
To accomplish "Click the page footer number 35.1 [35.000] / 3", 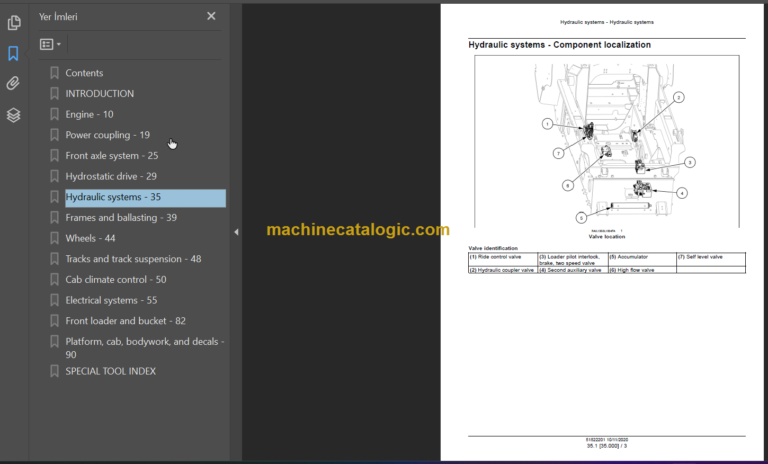I will 606,446.
